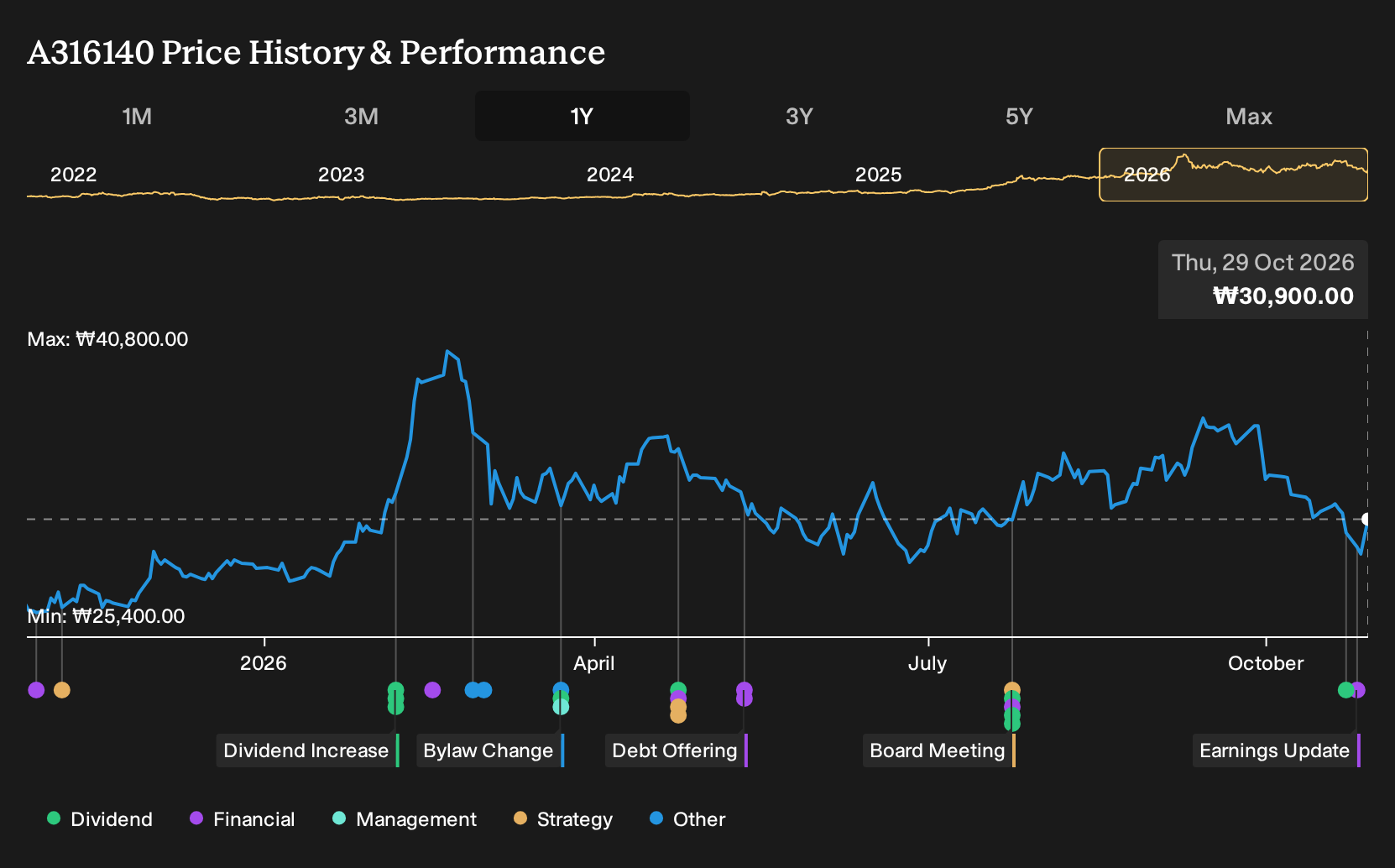The height and width of the screenshot is (868, 1395).
Task: Toggle Strategy legend filter
Action: (x=563, y=819)
